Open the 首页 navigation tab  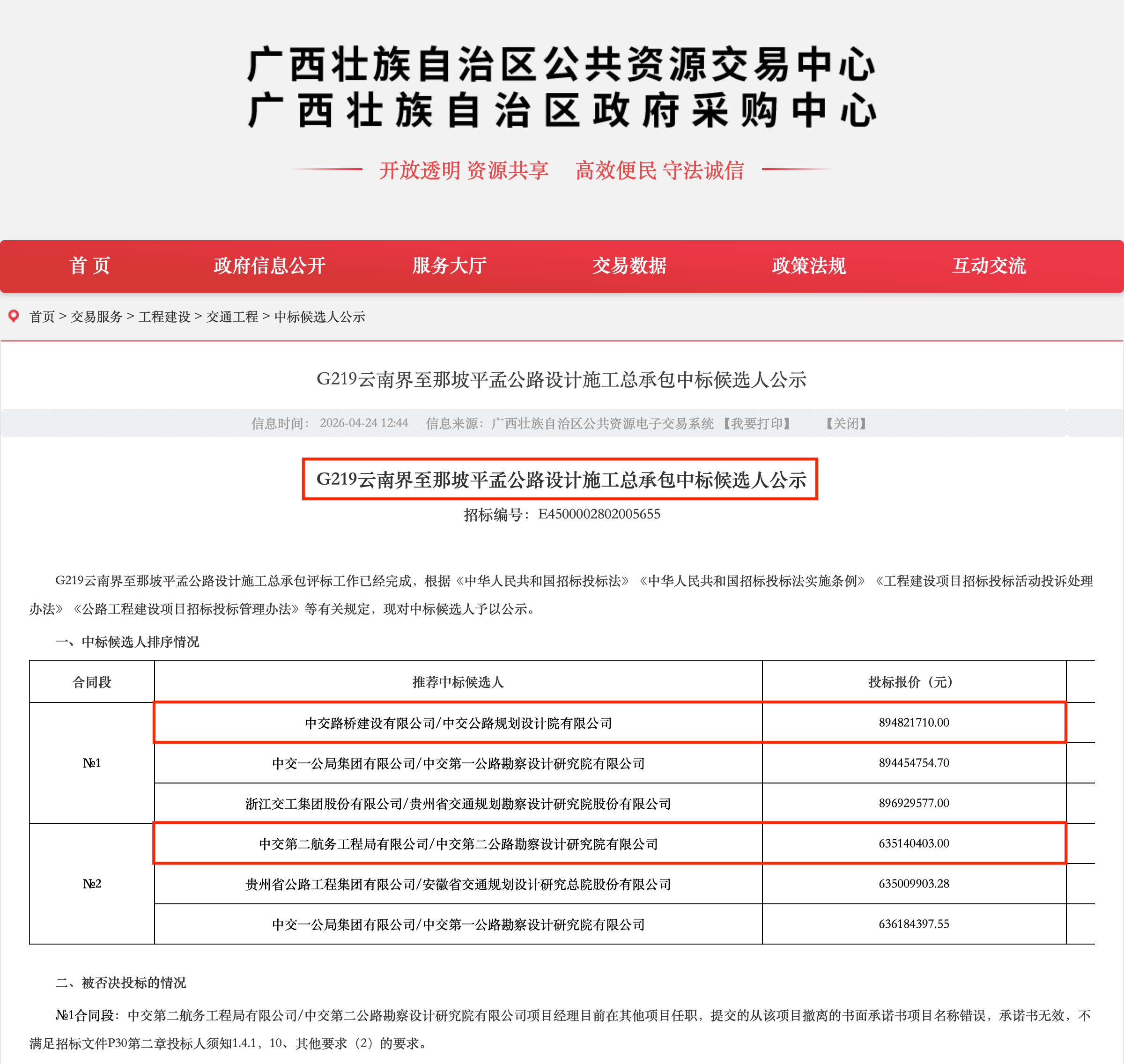89,266
